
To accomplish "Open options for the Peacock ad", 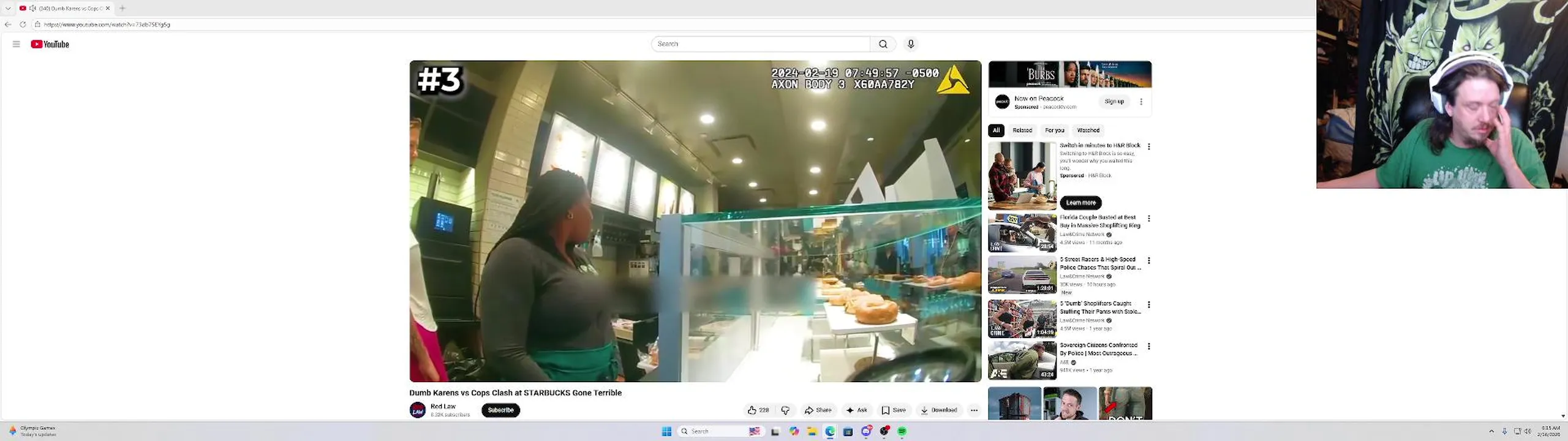I will 1141,102.
